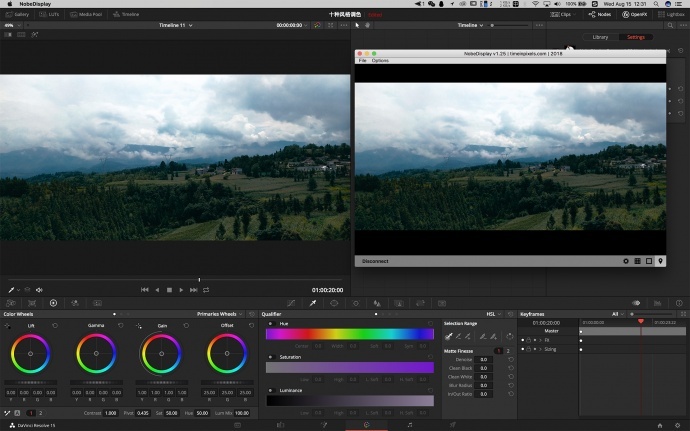
Task: Open the Primaries Wheels mode dropdown
Action: tap(219, 314)
